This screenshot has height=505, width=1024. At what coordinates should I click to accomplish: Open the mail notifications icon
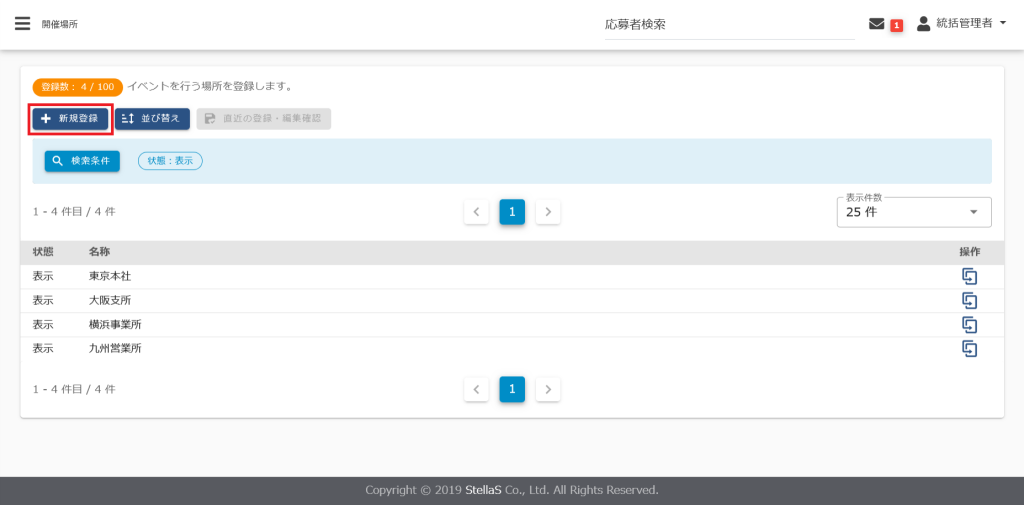876,24
